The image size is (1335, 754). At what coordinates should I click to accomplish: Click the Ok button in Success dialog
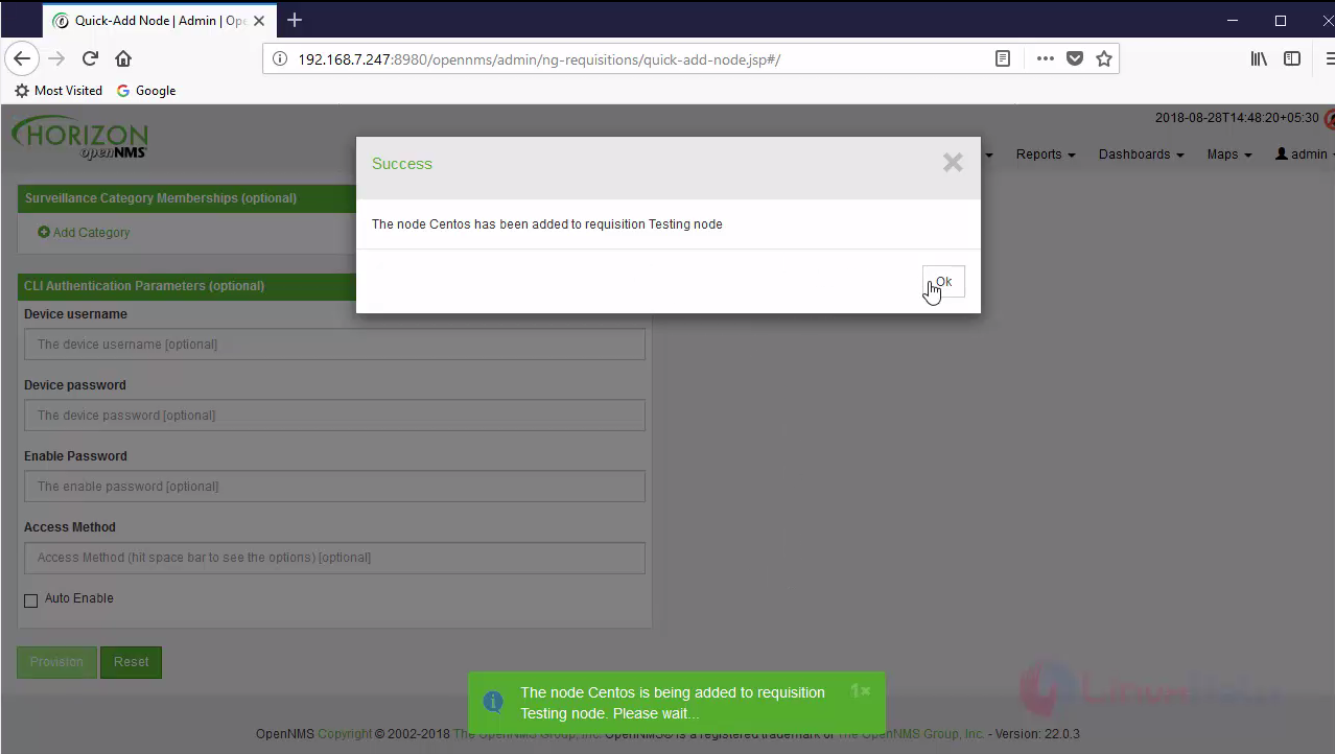pos(944,281)
